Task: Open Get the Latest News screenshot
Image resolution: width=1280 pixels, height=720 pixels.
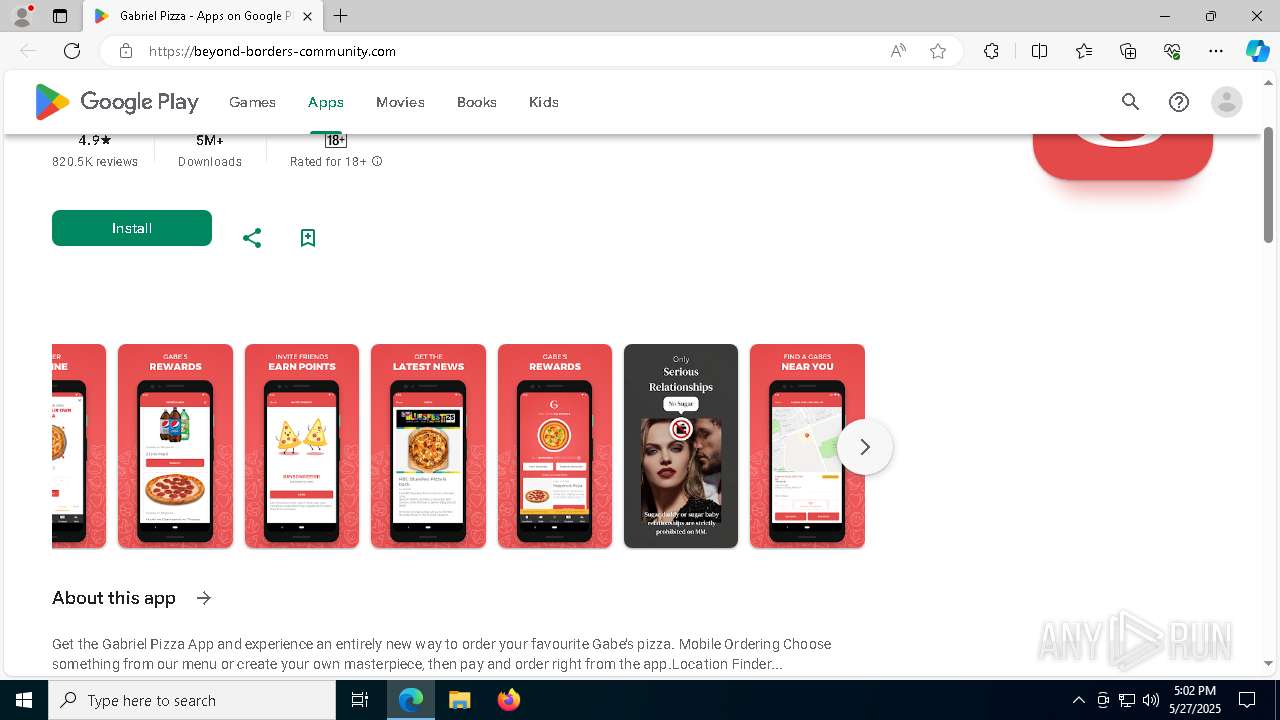Action: 428,446
